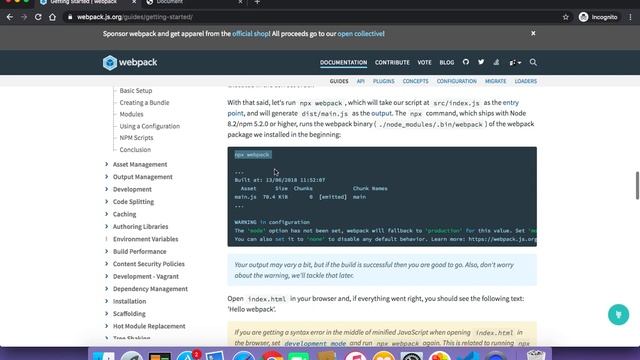
Task: Click the browser forward arrow
Action: point(24,17)
